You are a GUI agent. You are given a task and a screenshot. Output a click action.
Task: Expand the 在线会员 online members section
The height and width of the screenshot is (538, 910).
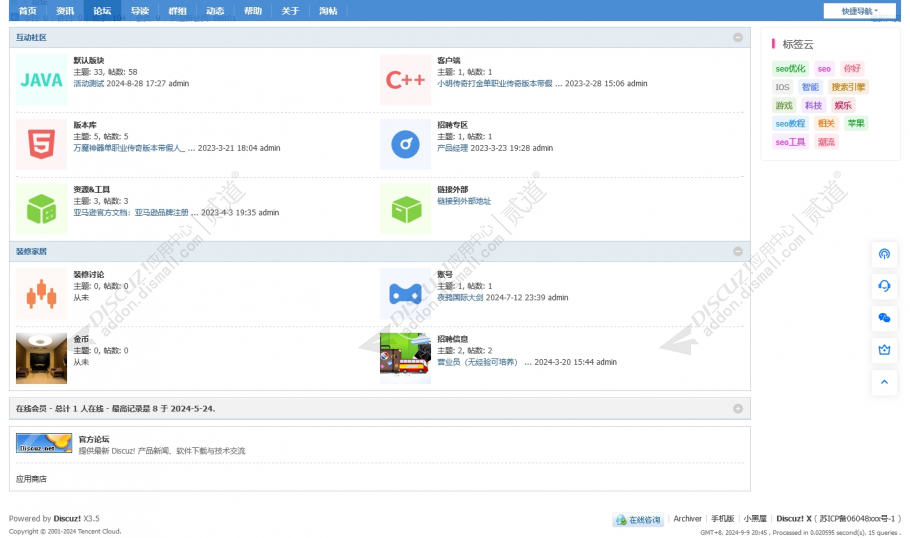pyautogui.click(x=738, y=409)
